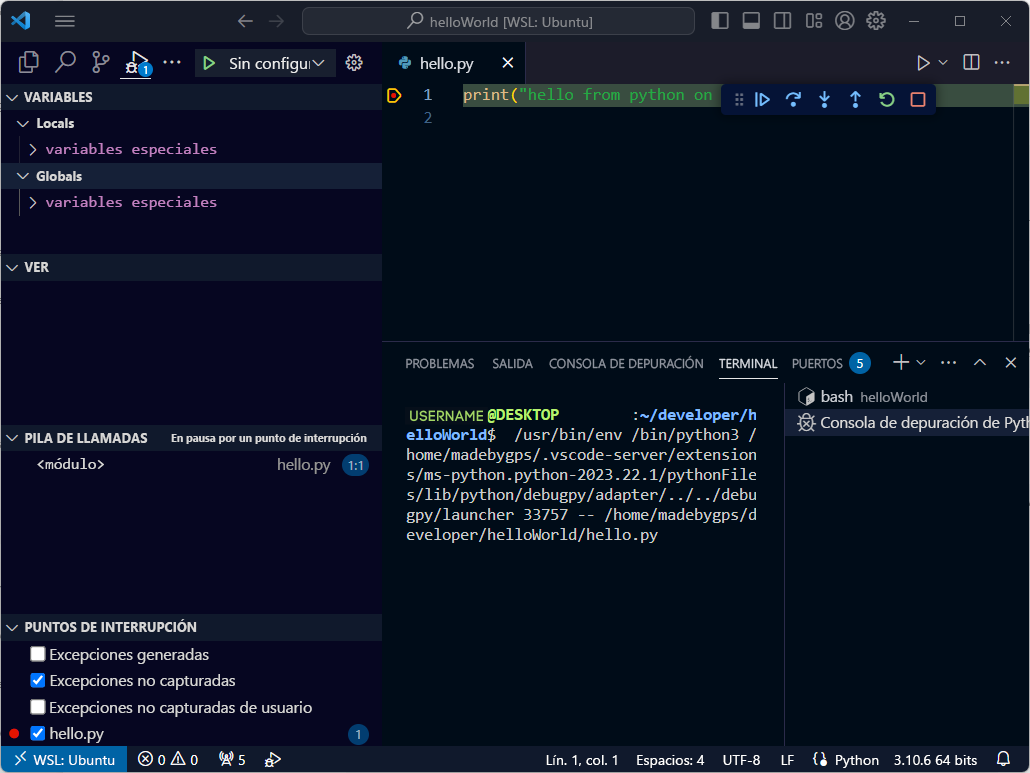Viewport: 1030px width, 773px height.
Task: Disable Excepciones no capturadas checkbox
Action: (x=38, y=680)
